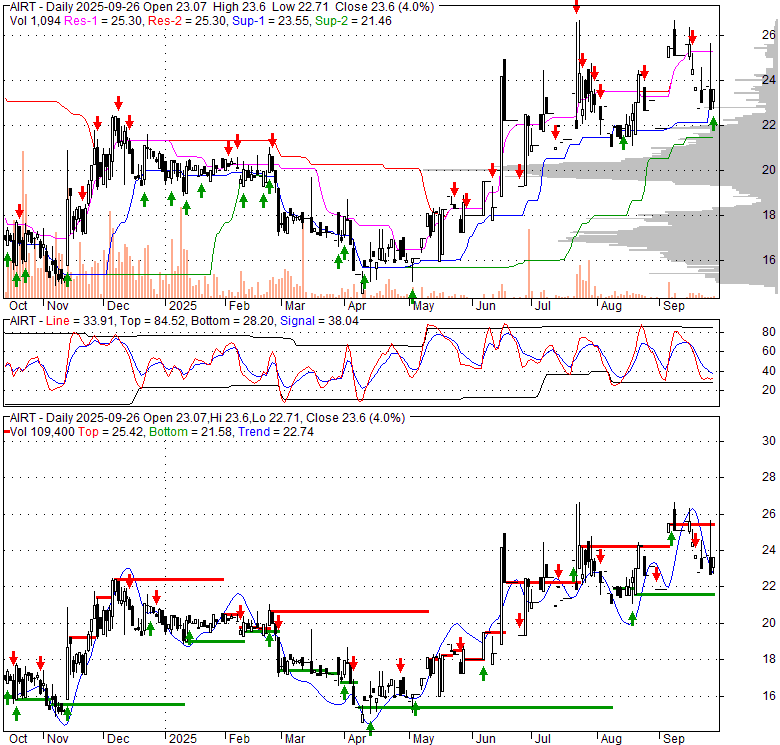Click the Top = 25.42 label in bottom chart

(x=111, y=432)
